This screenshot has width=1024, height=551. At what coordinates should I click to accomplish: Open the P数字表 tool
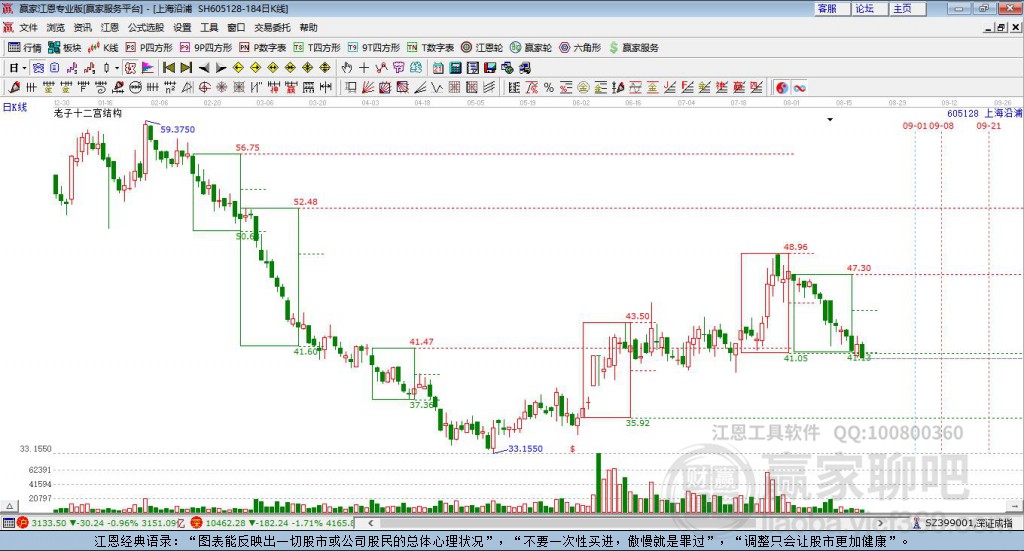coord(263,48)
